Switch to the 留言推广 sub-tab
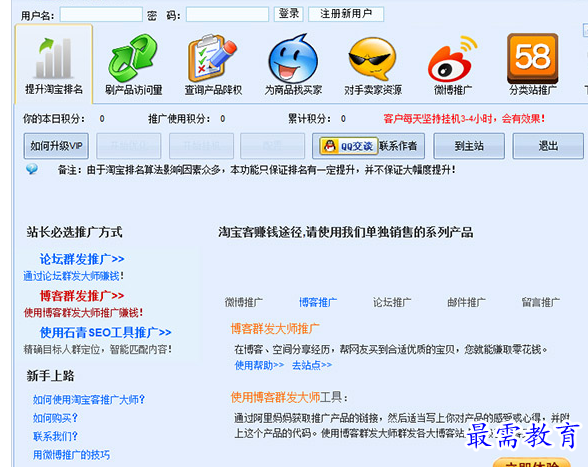This screenshot has width=588, height=467. 540,302
